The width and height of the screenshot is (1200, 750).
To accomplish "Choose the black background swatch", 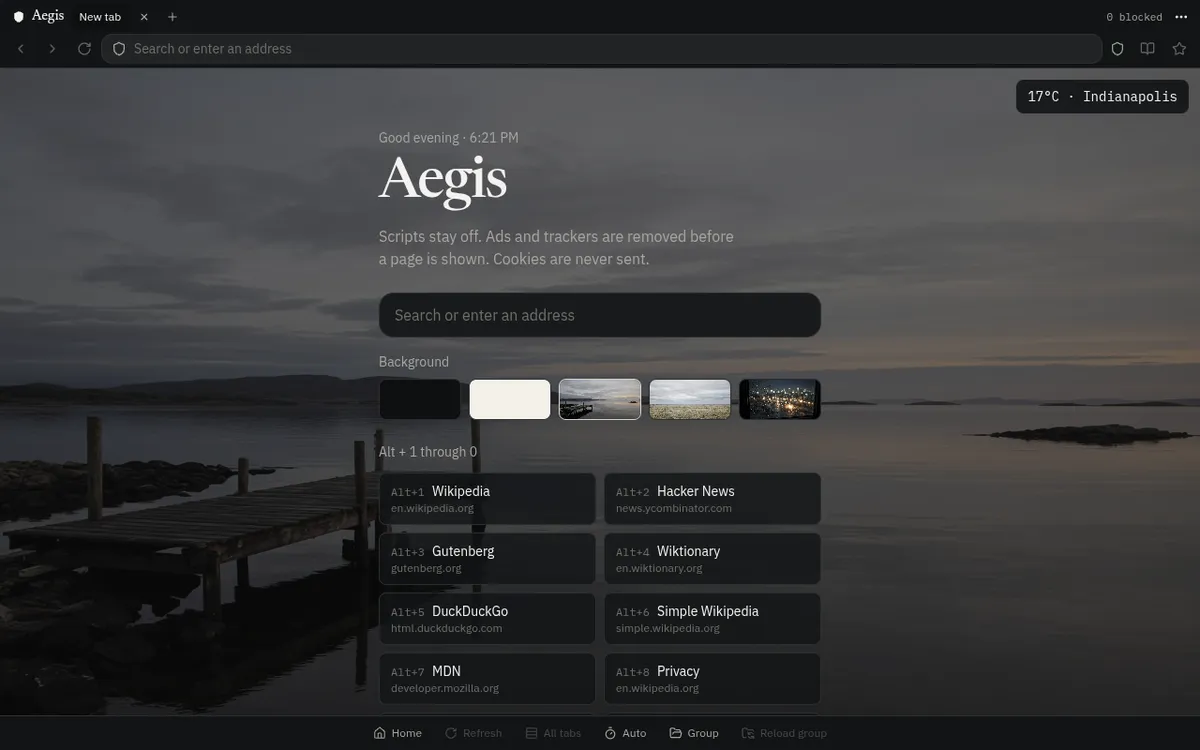I will click(x=420, y=399).
